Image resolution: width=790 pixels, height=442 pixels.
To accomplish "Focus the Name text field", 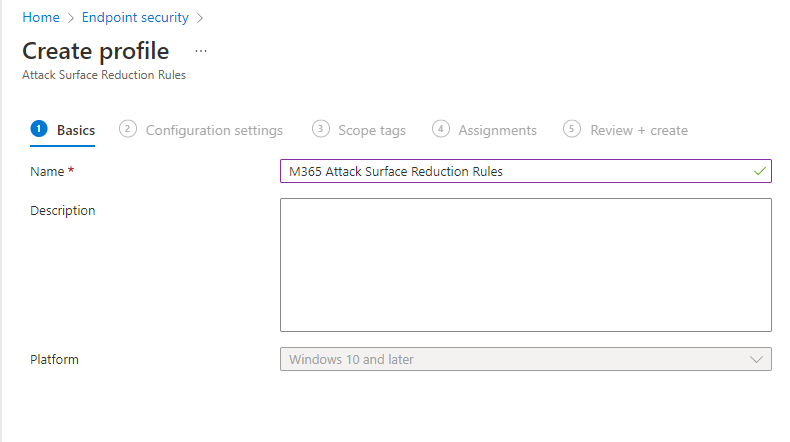I will pos(525,171).
